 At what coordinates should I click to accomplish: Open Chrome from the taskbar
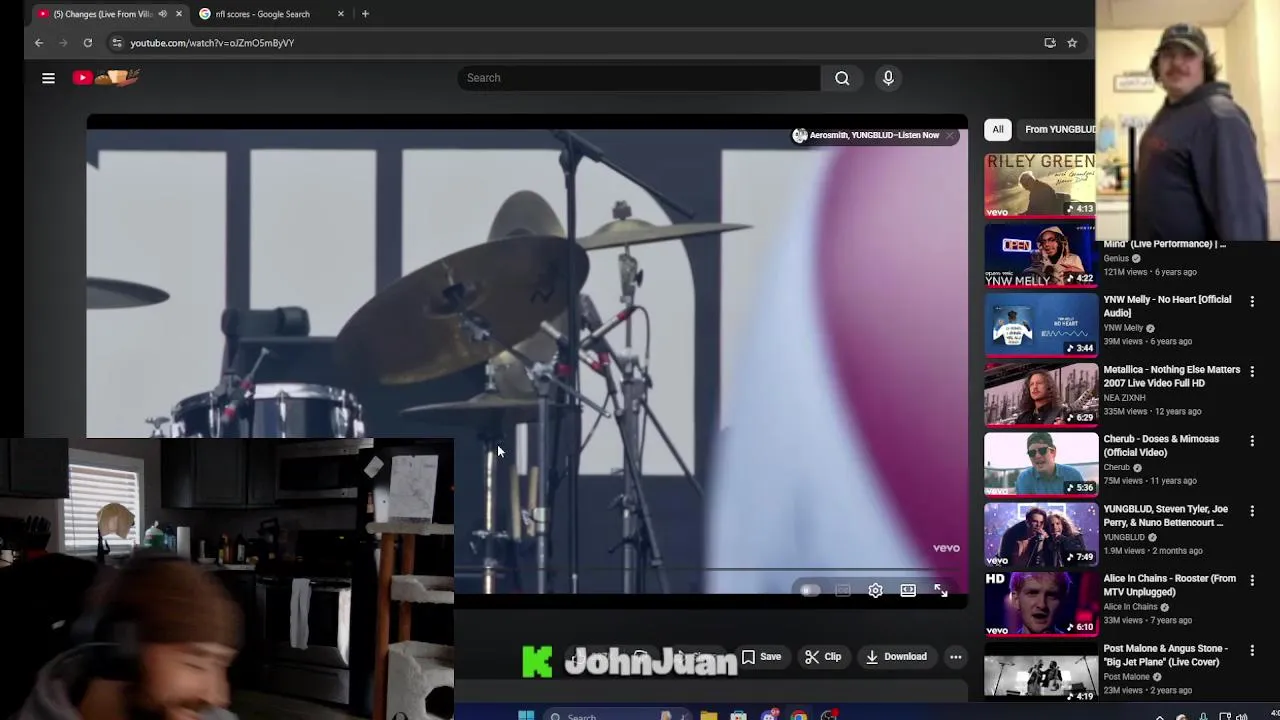[x=799, y=715]
